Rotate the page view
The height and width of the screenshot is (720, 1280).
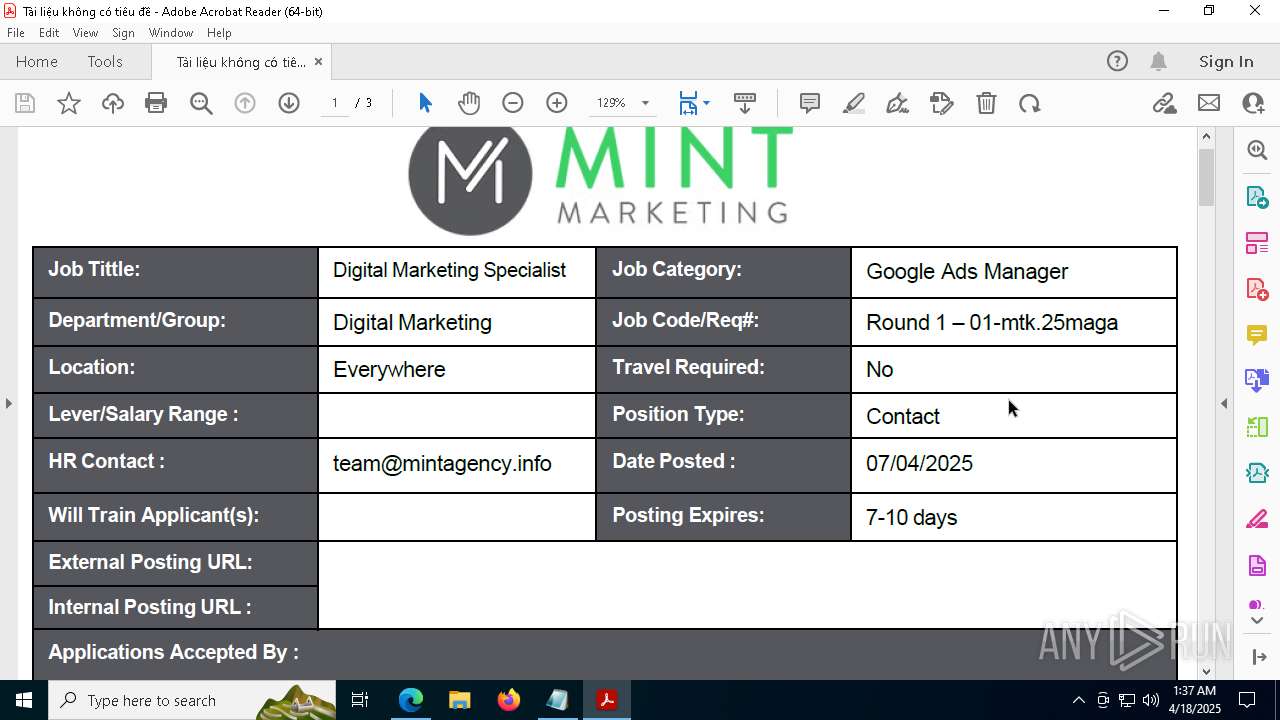point(1030,103)
